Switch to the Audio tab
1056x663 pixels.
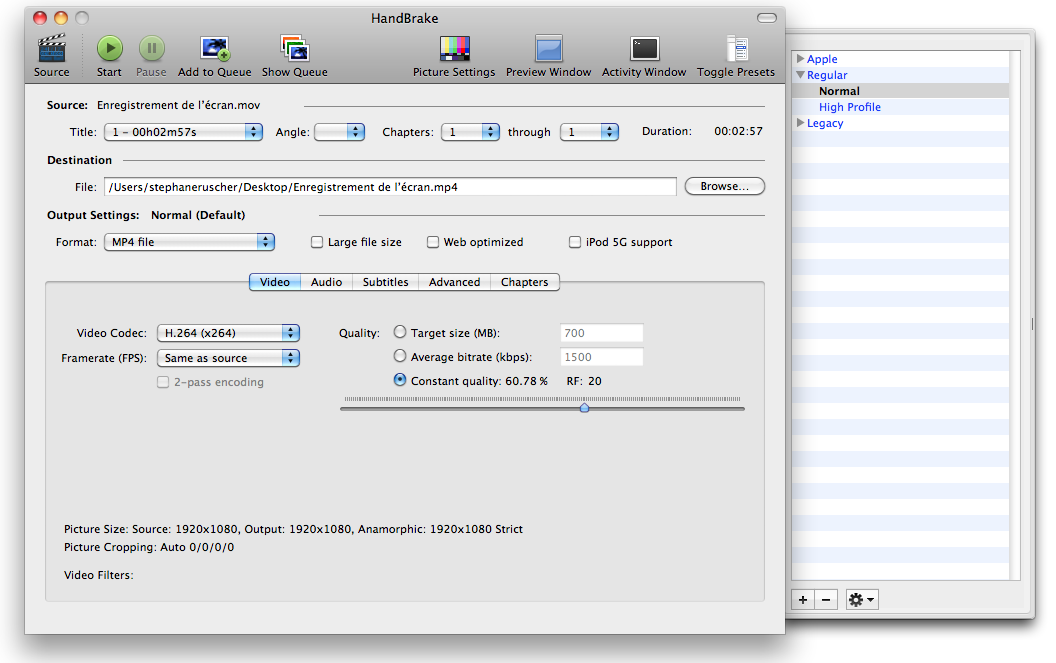[326, 282]
